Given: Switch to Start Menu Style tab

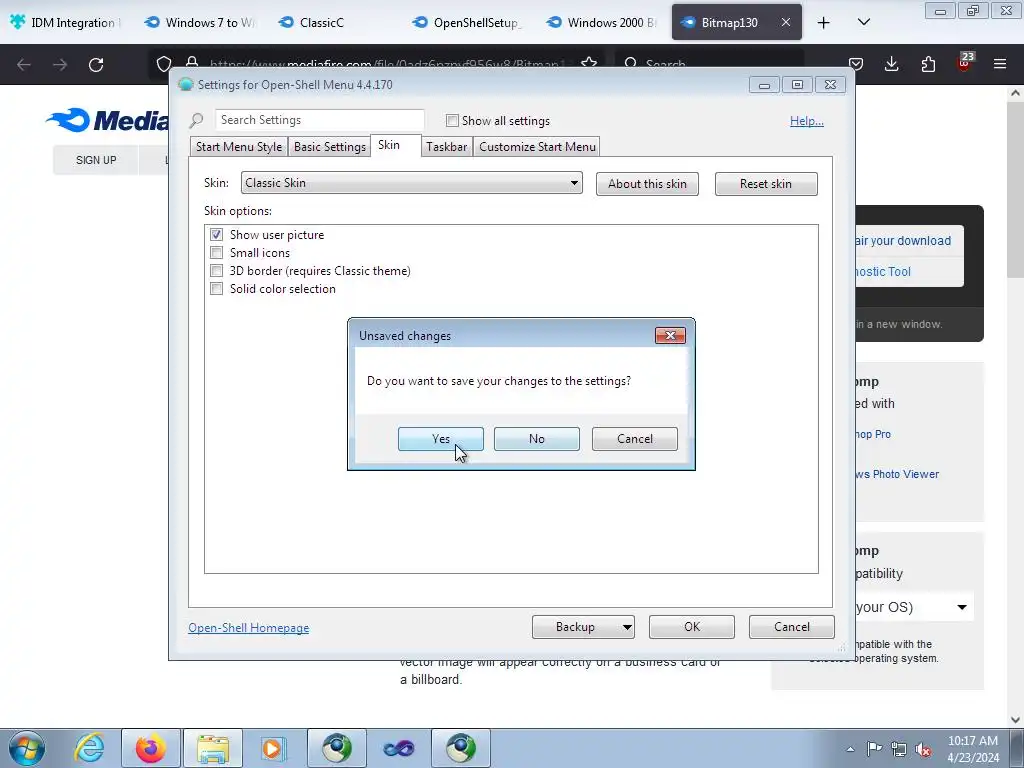Looking at the screenshot, I should tap(239, 146).
